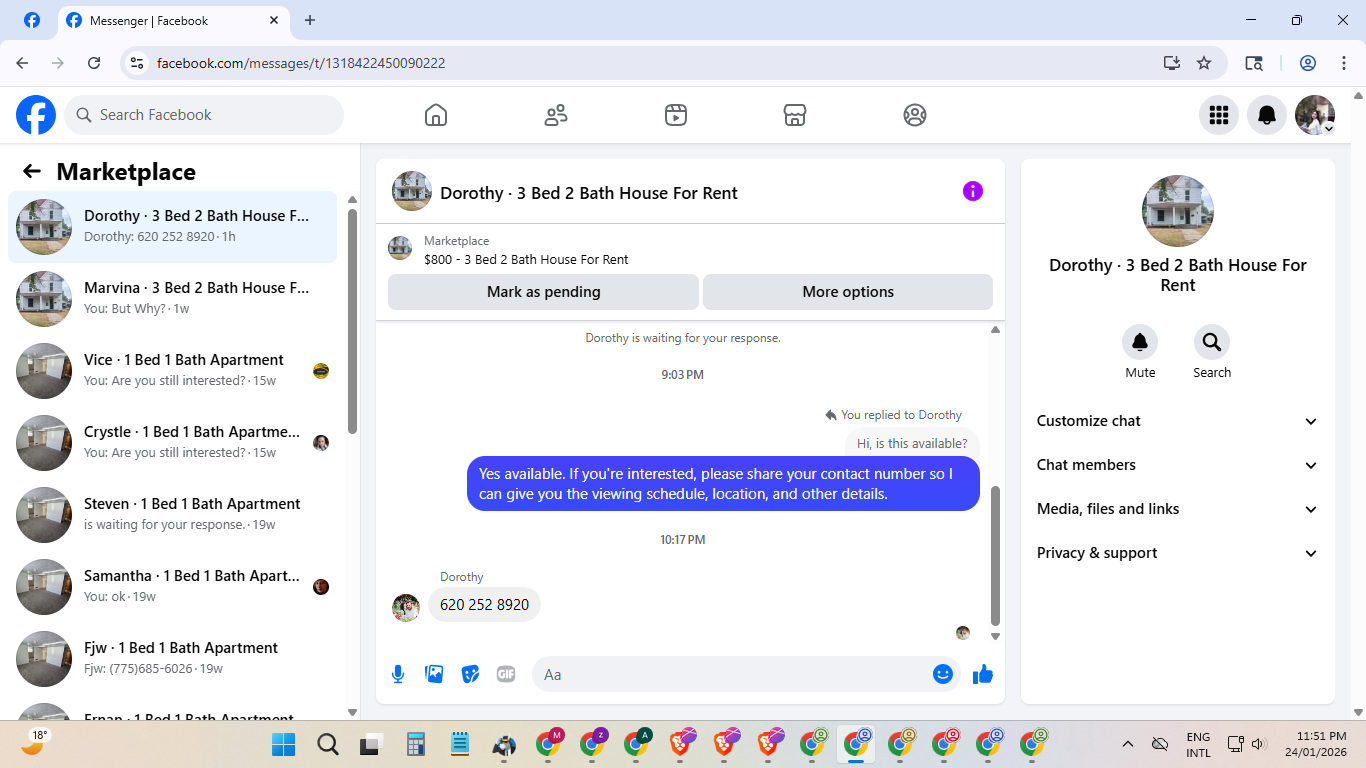The width and height of the screenshot is (1366, 768).
Task: Install app icon in address bar
Action: [x=1172, y=63]
